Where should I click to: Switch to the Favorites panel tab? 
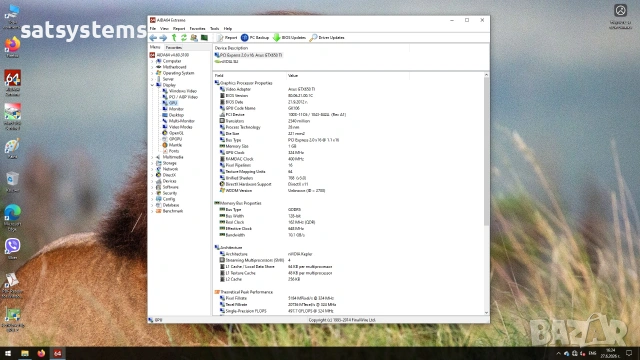coord(174,47)
